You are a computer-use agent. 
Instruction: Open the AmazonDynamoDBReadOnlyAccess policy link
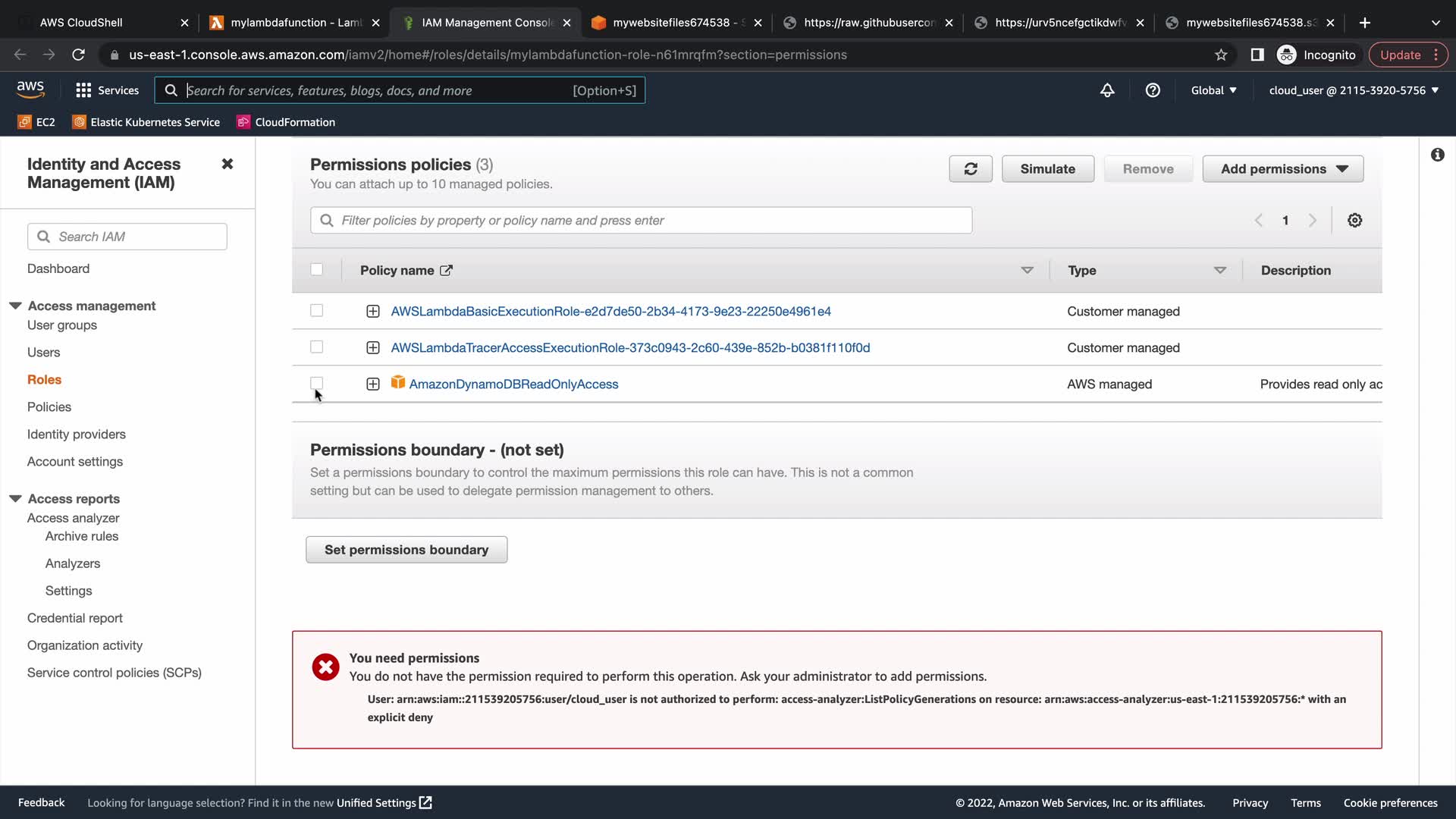click(x=513, y=384)
